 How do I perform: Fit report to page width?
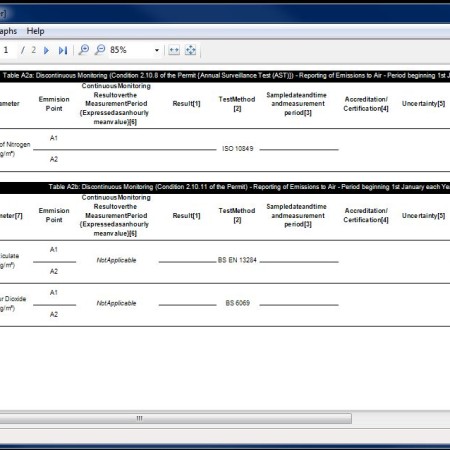click(x=174, y=50)
